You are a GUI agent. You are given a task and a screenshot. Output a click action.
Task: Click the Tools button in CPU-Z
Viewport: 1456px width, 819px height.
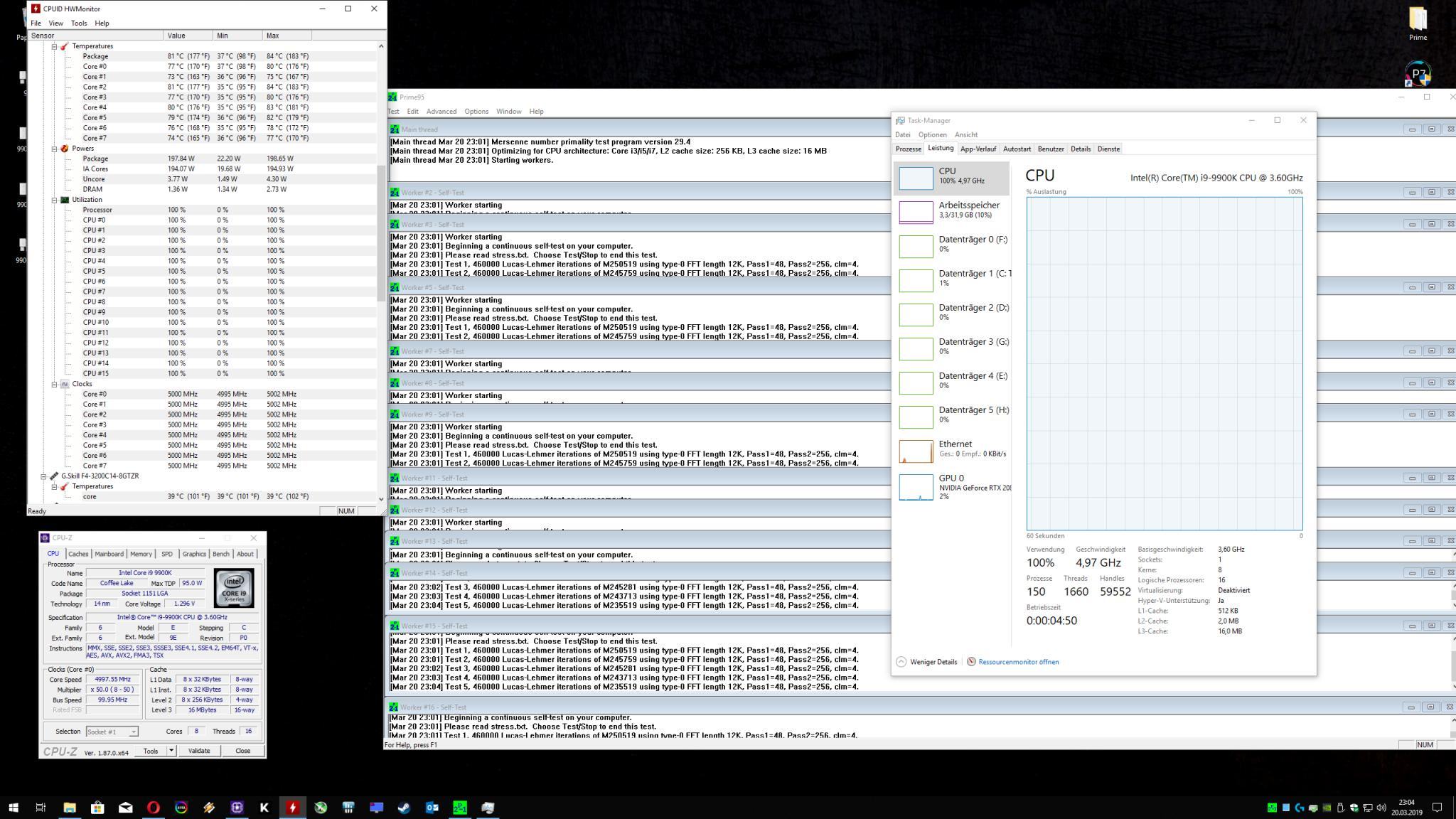point(151,751)
